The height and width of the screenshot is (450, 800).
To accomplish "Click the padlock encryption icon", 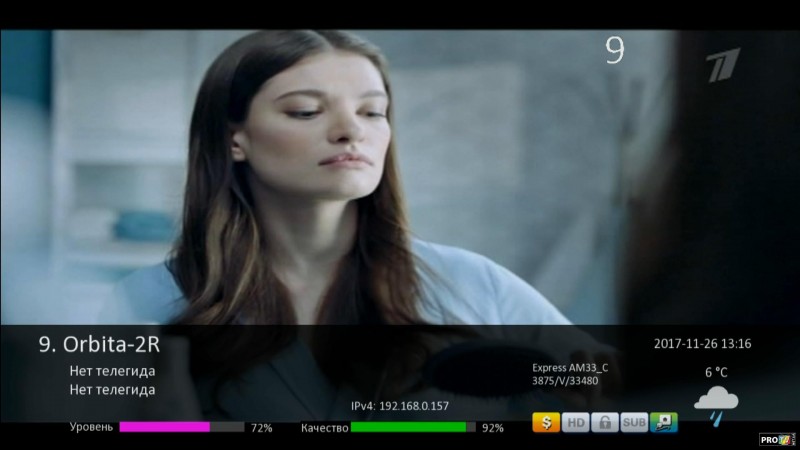I will (604, 422).
